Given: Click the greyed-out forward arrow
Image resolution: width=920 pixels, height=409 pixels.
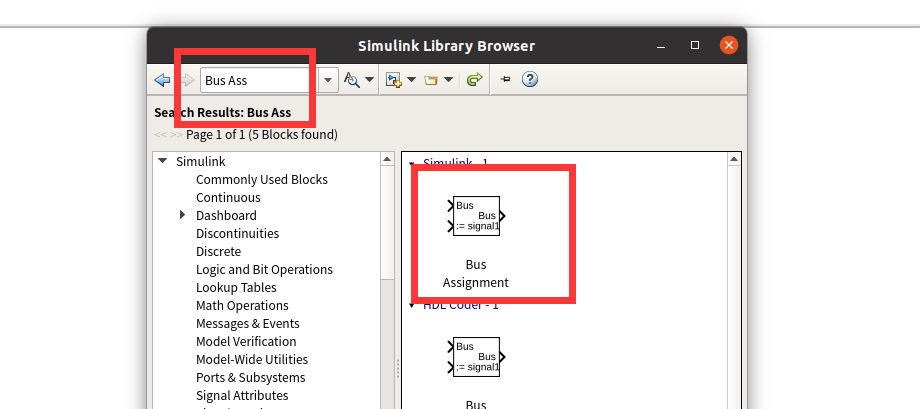Looking at the screenshot, I should [187, 80].
